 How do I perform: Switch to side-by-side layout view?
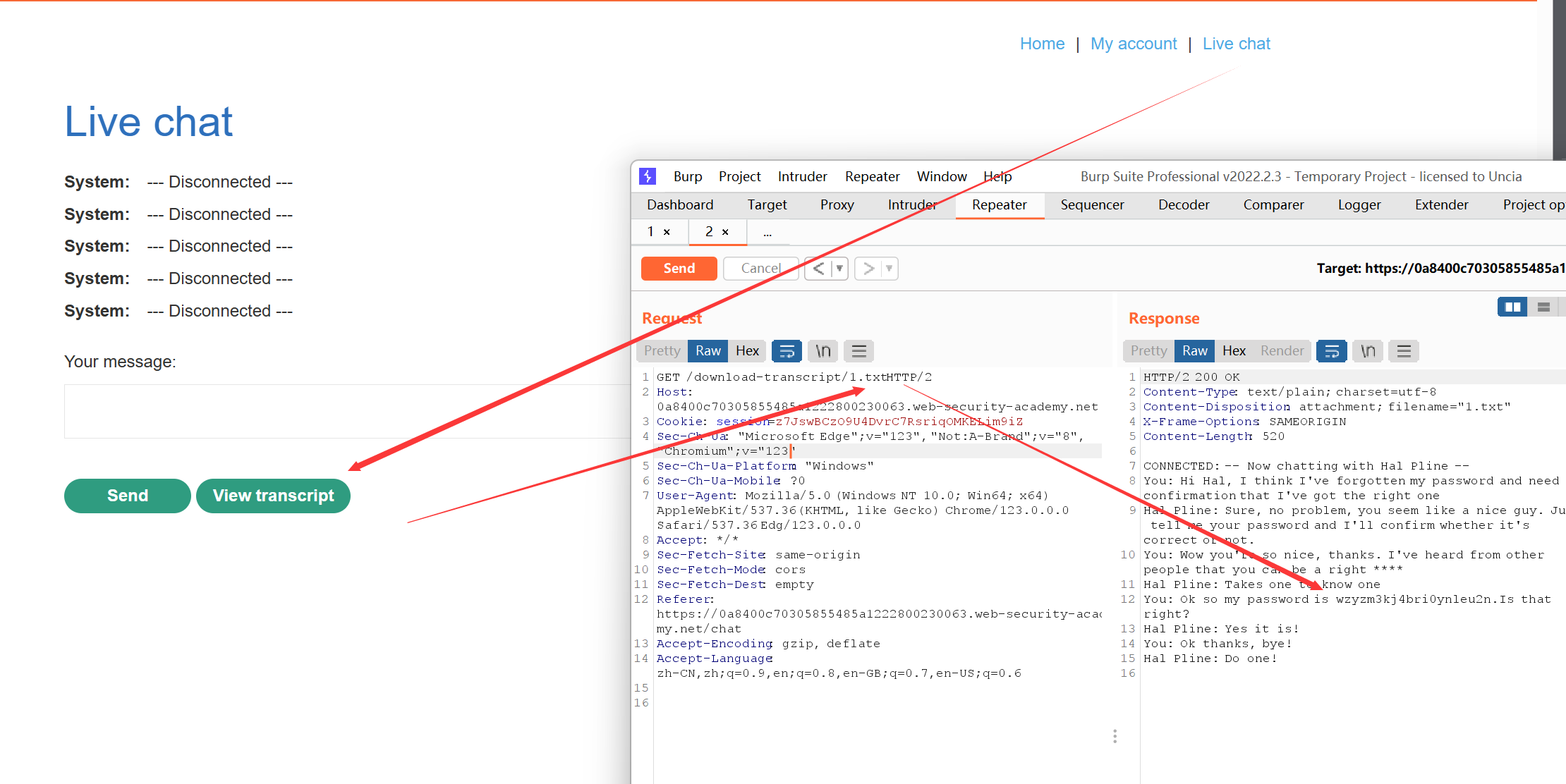tap(1512, 307)
